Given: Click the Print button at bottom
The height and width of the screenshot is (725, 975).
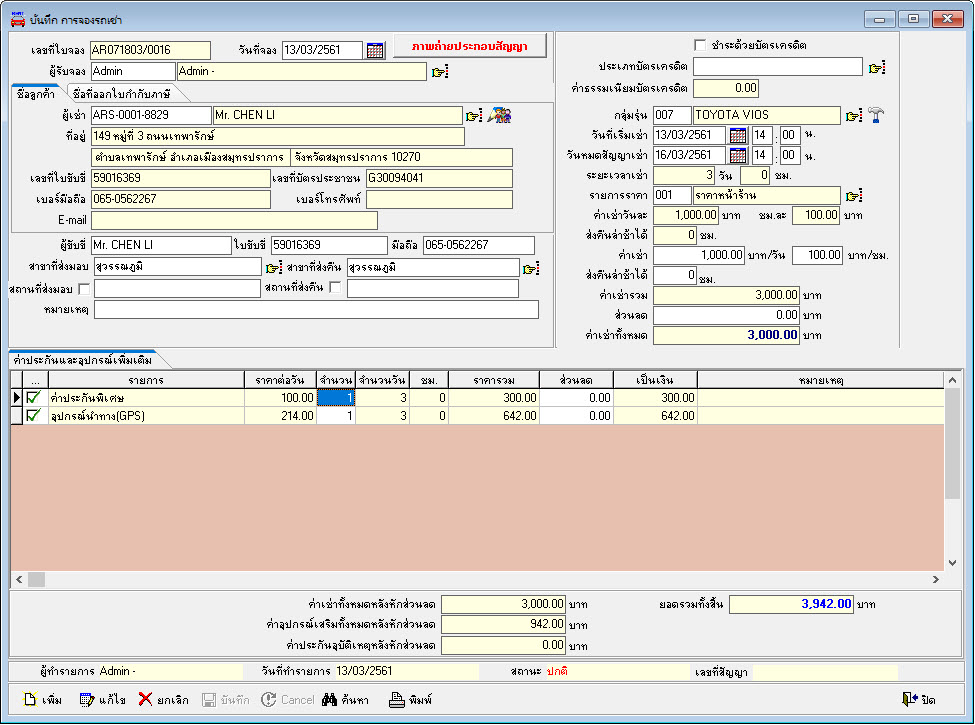Looking at the screenshot, I should pyautogui.click(x=411, y=700).
